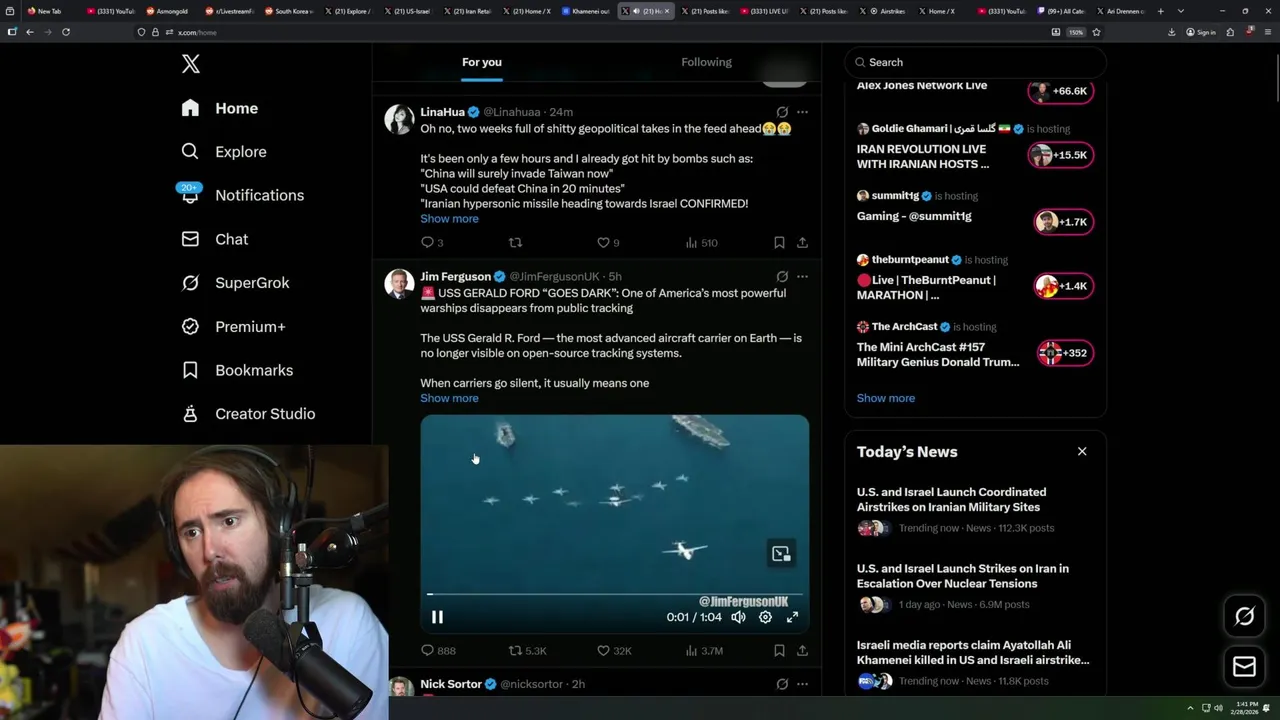Join Alex Jones Network Live +66.6K

point(1061,91)
